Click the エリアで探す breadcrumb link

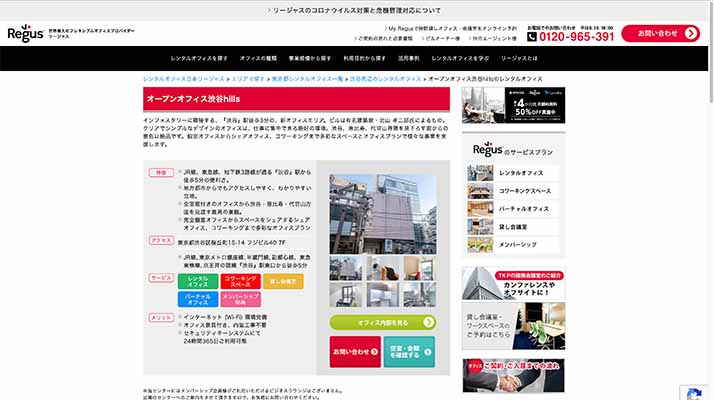(x=251, y=78)
